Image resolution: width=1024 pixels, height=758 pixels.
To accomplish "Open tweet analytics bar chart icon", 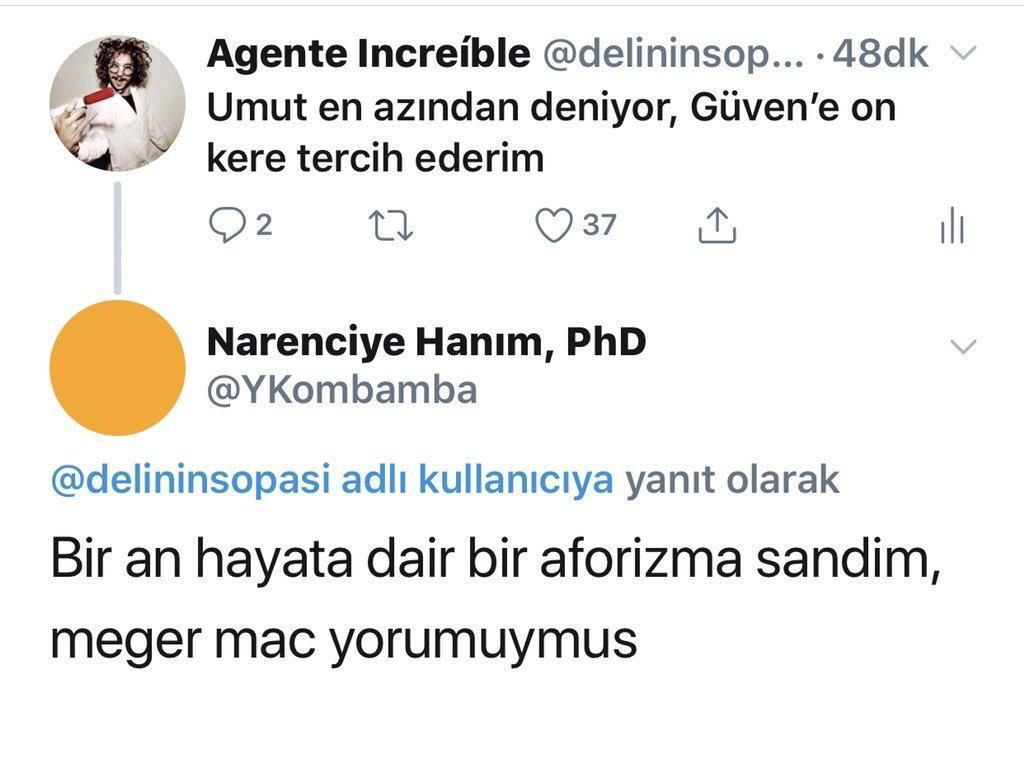I will 951,227.
